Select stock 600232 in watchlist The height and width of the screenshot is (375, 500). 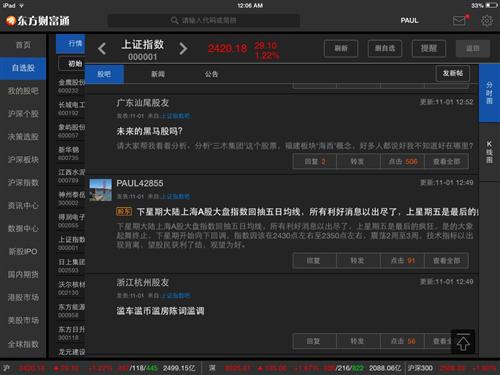pyautogui.click(x=71, y=86)
